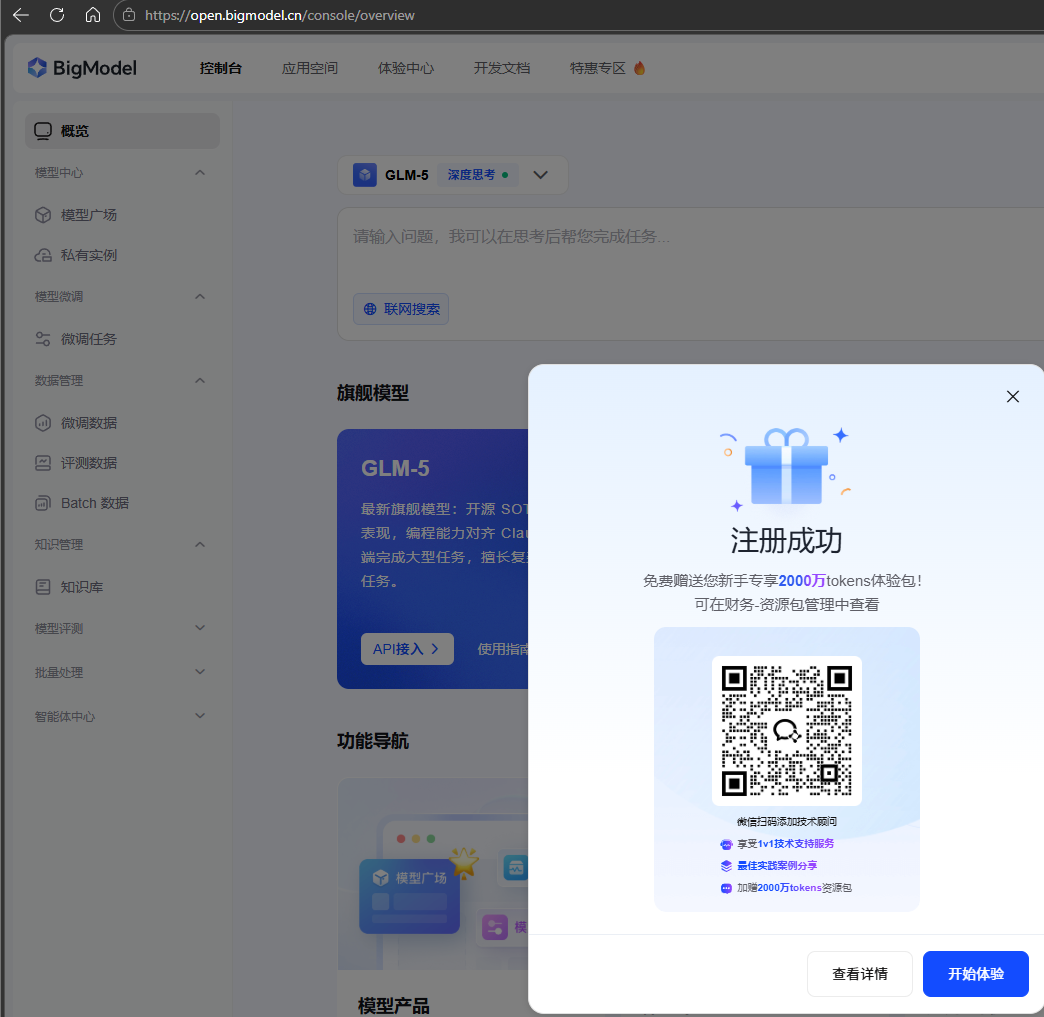
Task: Toggle 联网搜索 web search option
Action: click(401, 309)
